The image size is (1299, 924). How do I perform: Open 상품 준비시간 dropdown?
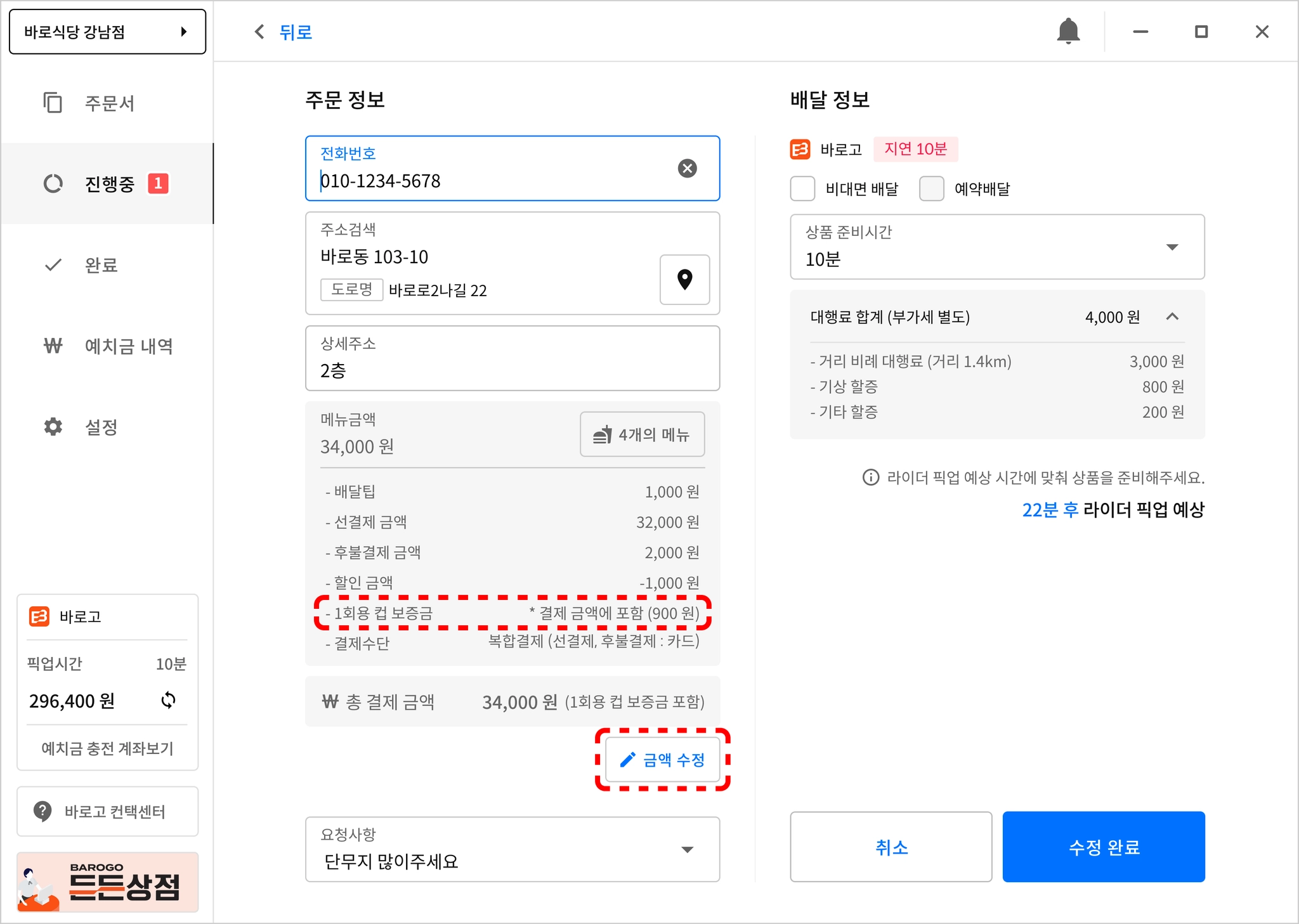pos(996,247)
